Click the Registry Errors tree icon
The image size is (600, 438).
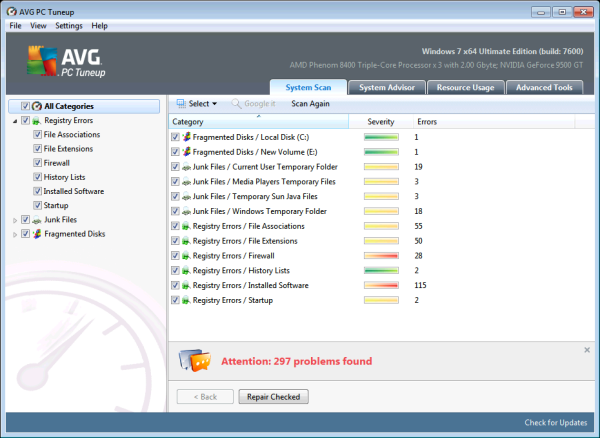[x=37, y=120]
